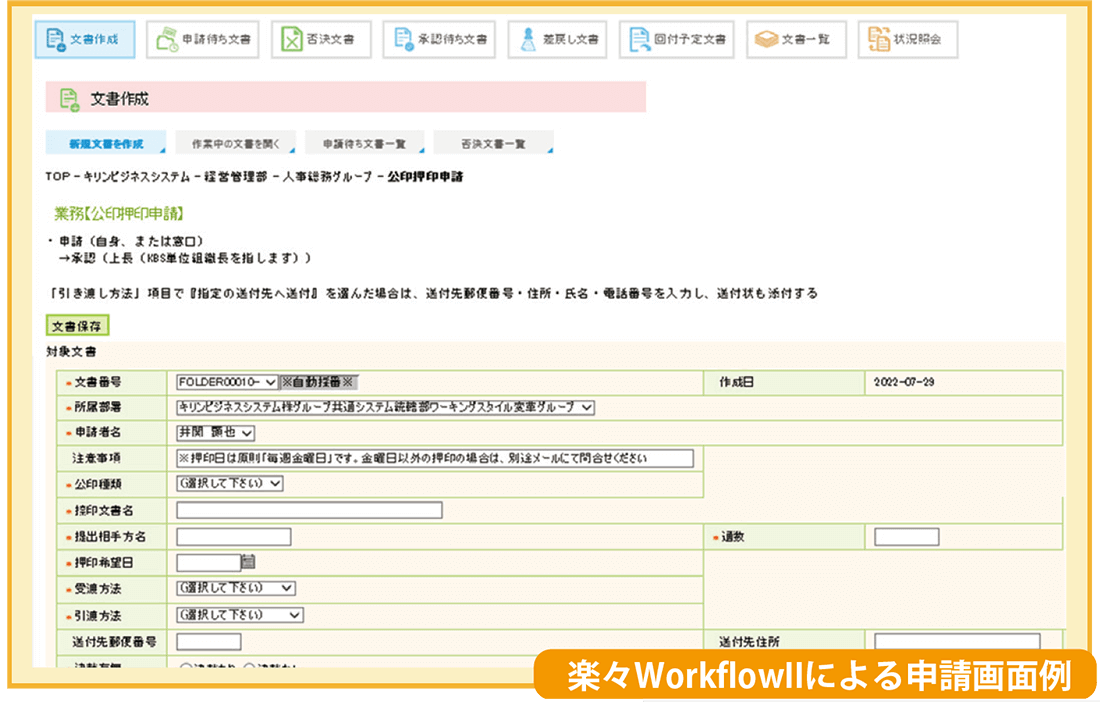Open 申請待ち文書 from top toolbar
Image resolution: width=1100 pixels, height=702 pixels.
coord(203,39)
